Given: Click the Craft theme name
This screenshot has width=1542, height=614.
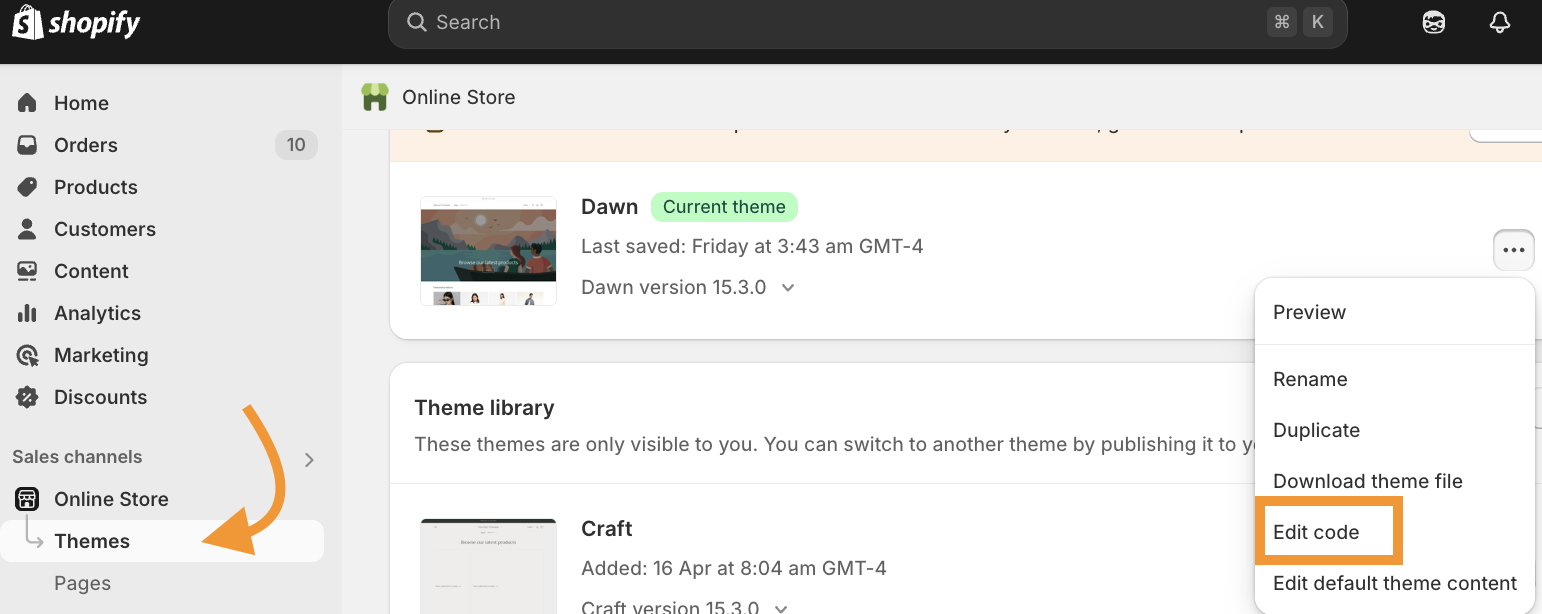Looking at the screenshot, I should coord(607,528).
